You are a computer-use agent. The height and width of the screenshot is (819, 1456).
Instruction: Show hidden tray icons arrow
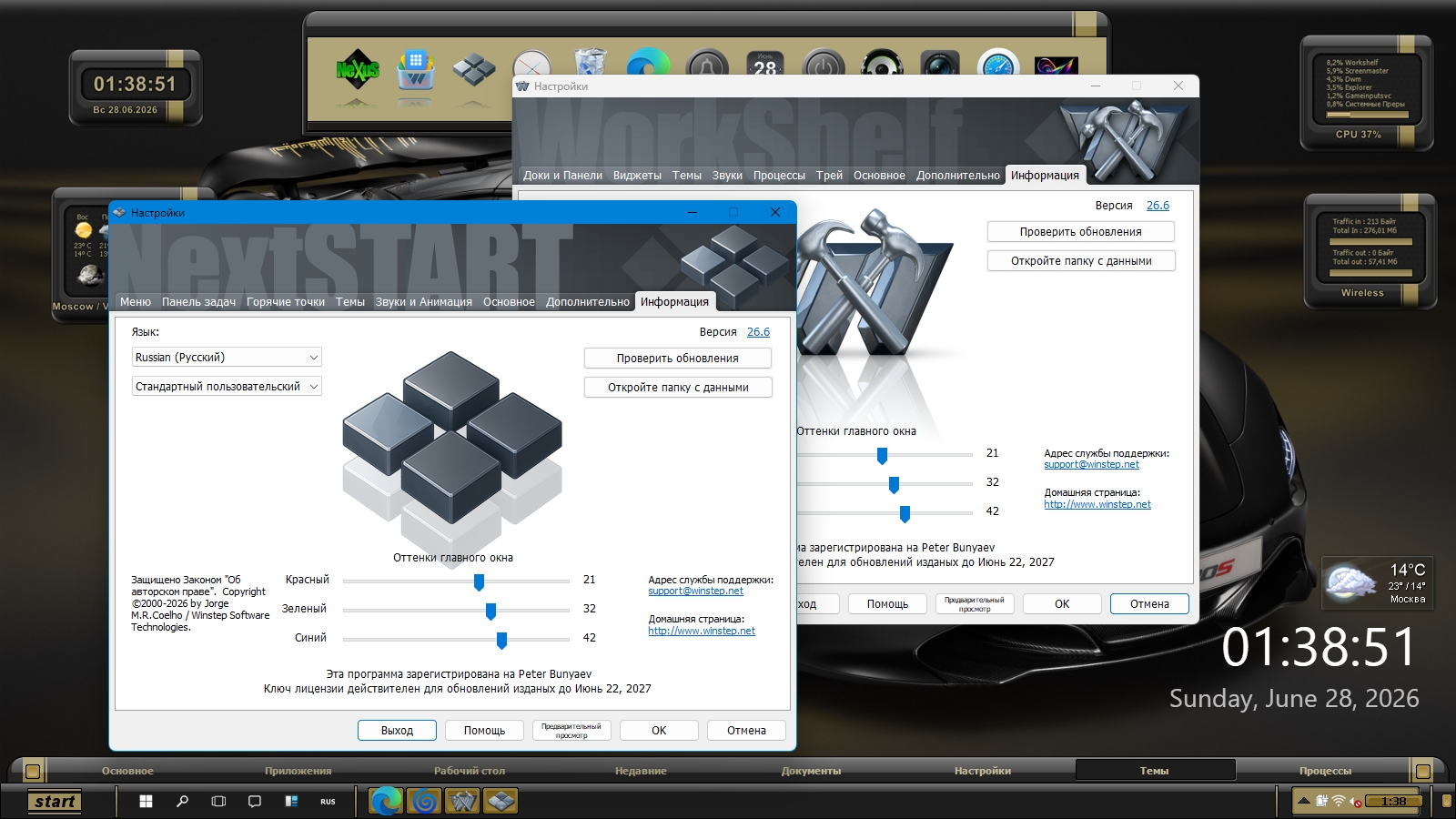(x=1304, y=801)
